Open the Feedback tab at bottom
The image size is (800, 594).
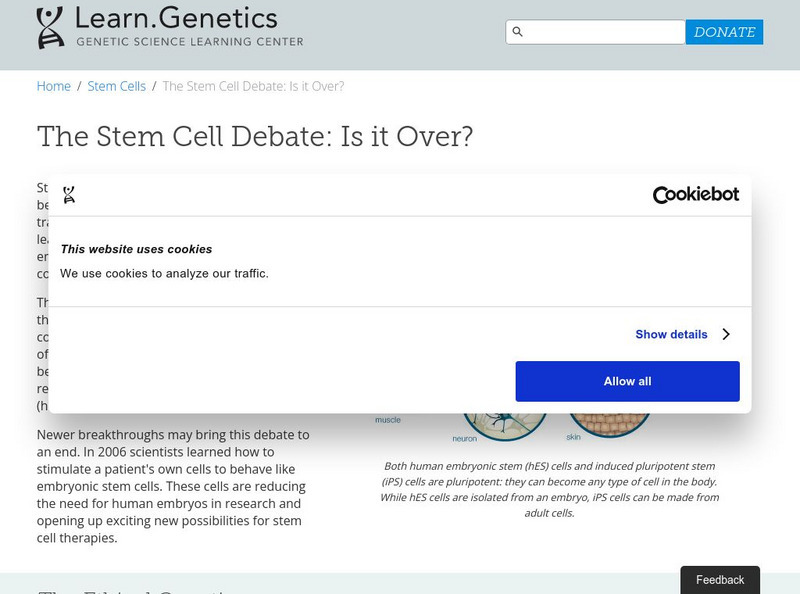720,580
